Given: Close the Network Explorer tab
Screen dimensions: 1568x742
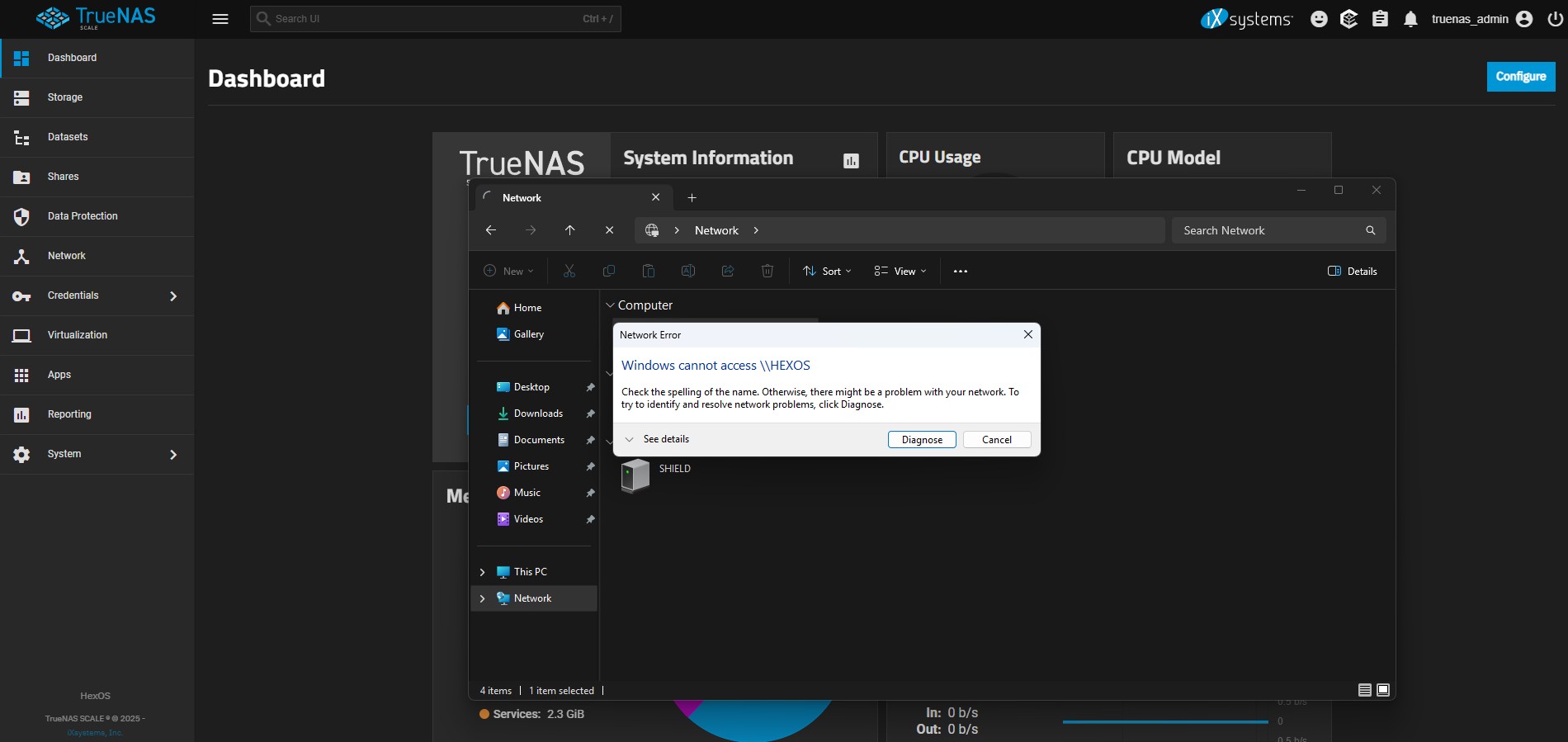Looking at the screenshot, I should coord(655,197).
